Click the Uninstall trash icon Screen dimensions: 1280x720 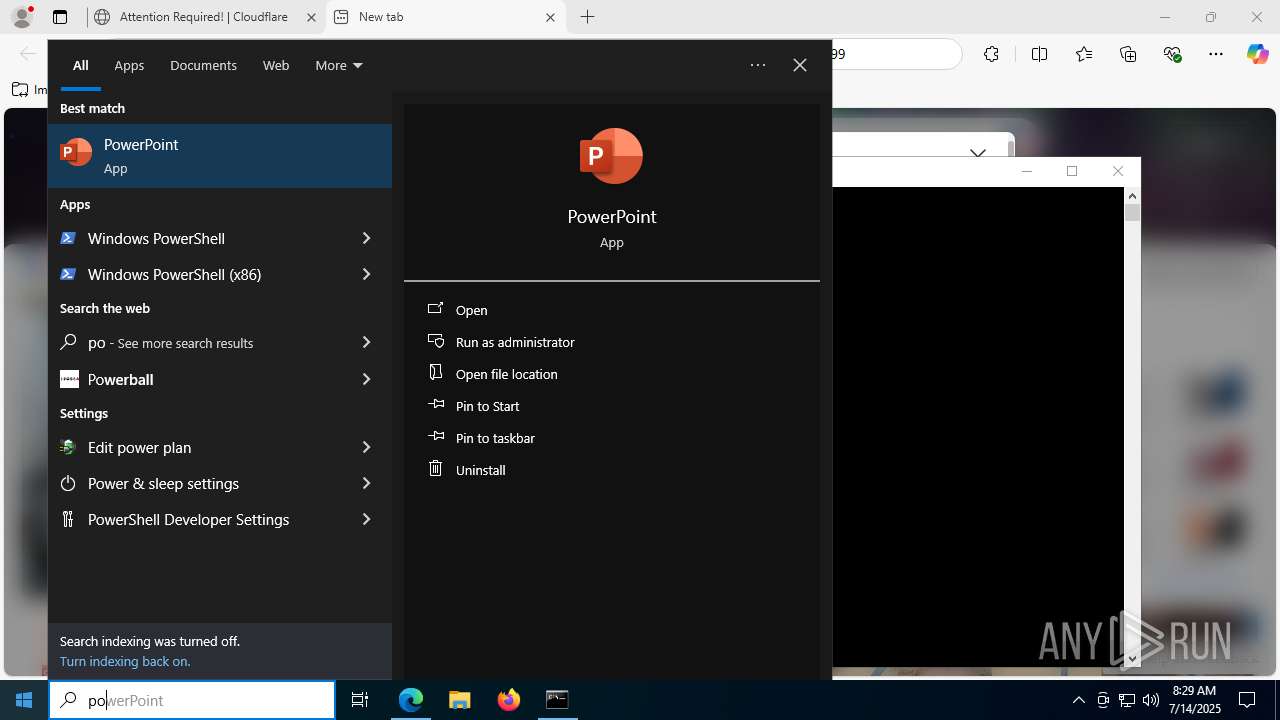tap(436, 469)
